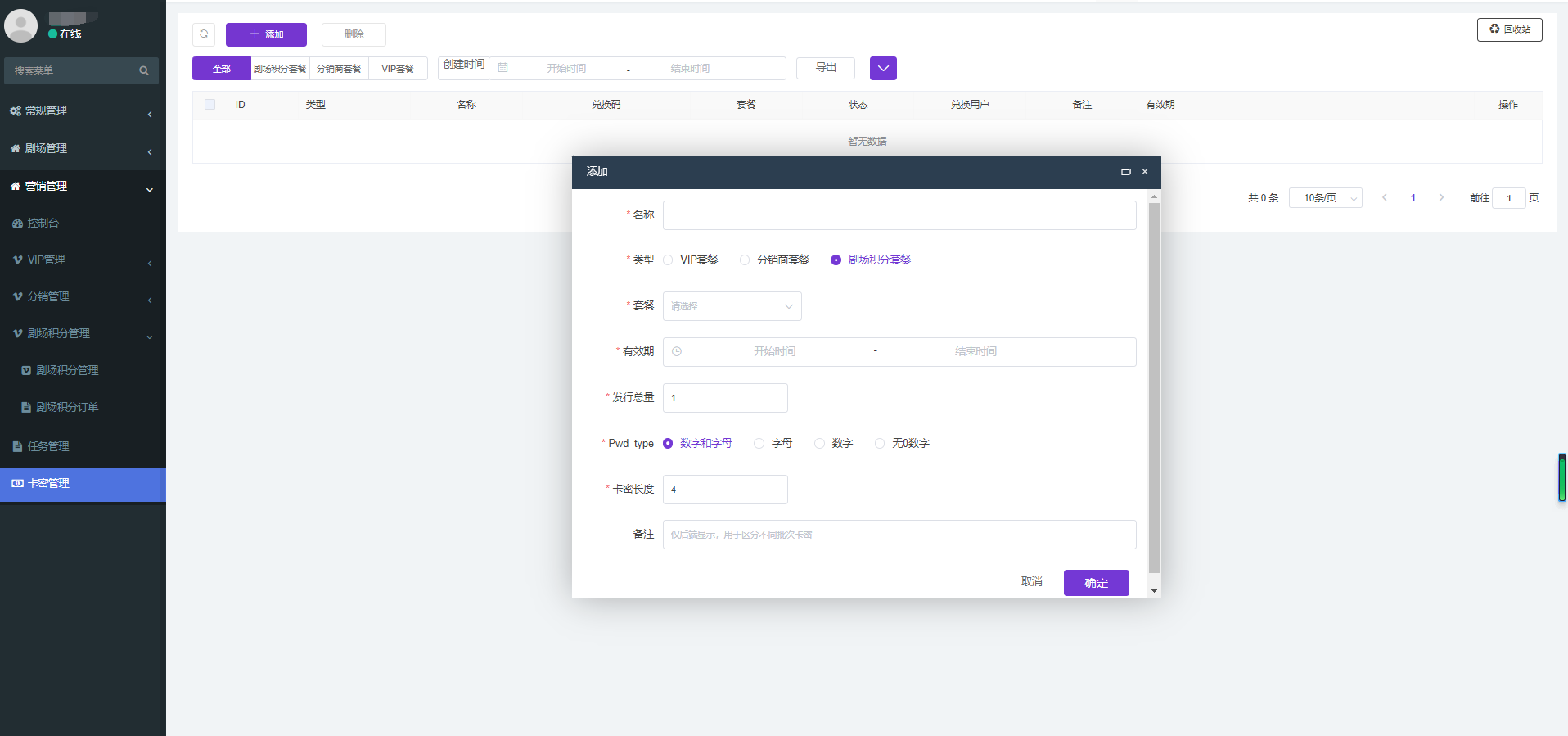1568x736 pixels.
Task: Open 剧场积分订单 in the sidebar
Action: click(x=67, y=407)
